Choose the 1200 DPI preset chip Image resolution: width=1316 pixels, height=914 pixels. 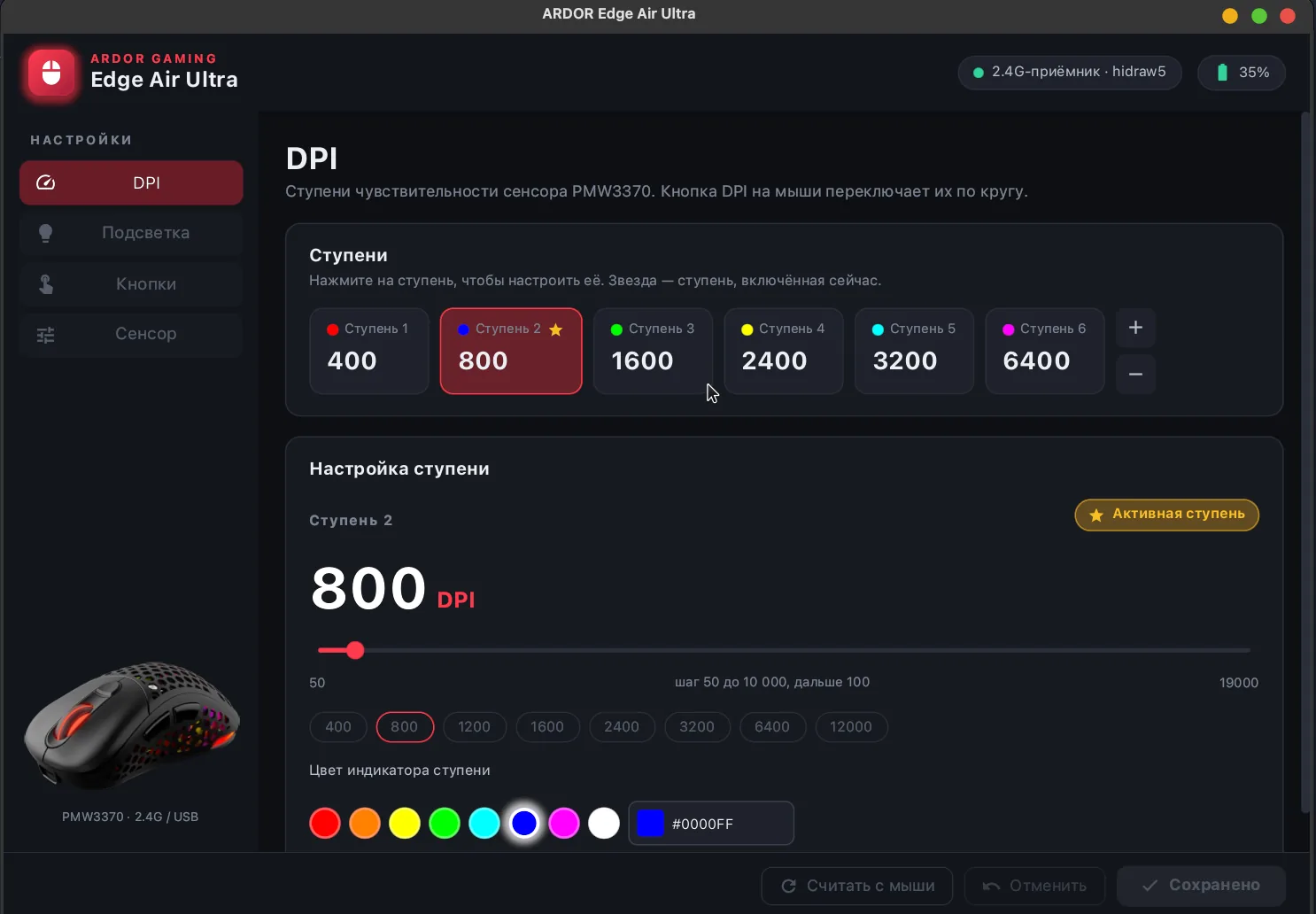475,727
